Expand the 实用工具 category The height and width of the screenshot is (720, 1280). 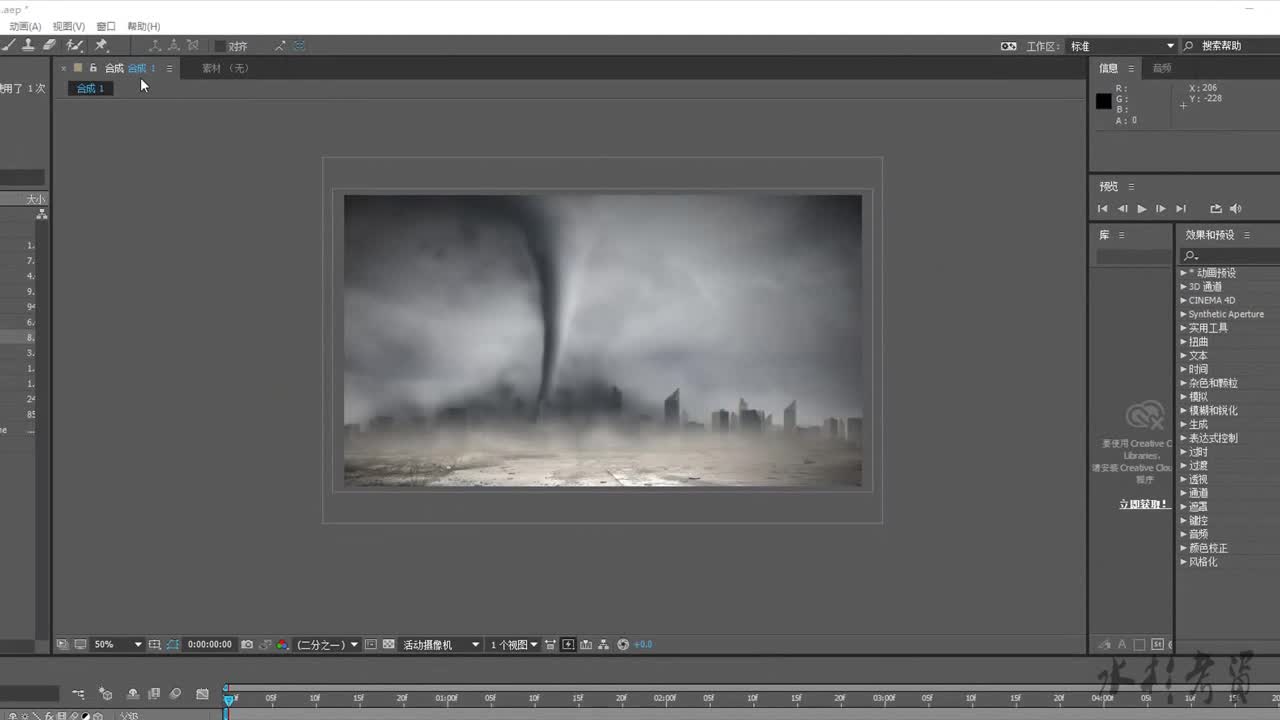(1184, 328)
